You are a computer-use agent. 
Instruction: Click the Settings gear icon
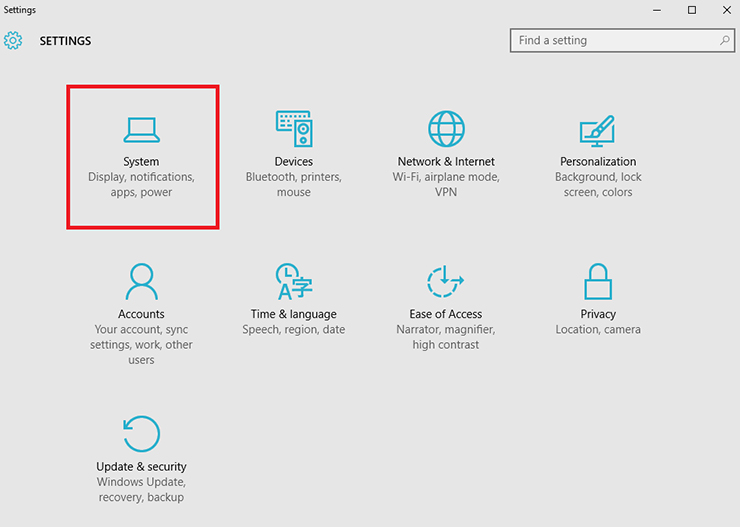tap(13, 41)
